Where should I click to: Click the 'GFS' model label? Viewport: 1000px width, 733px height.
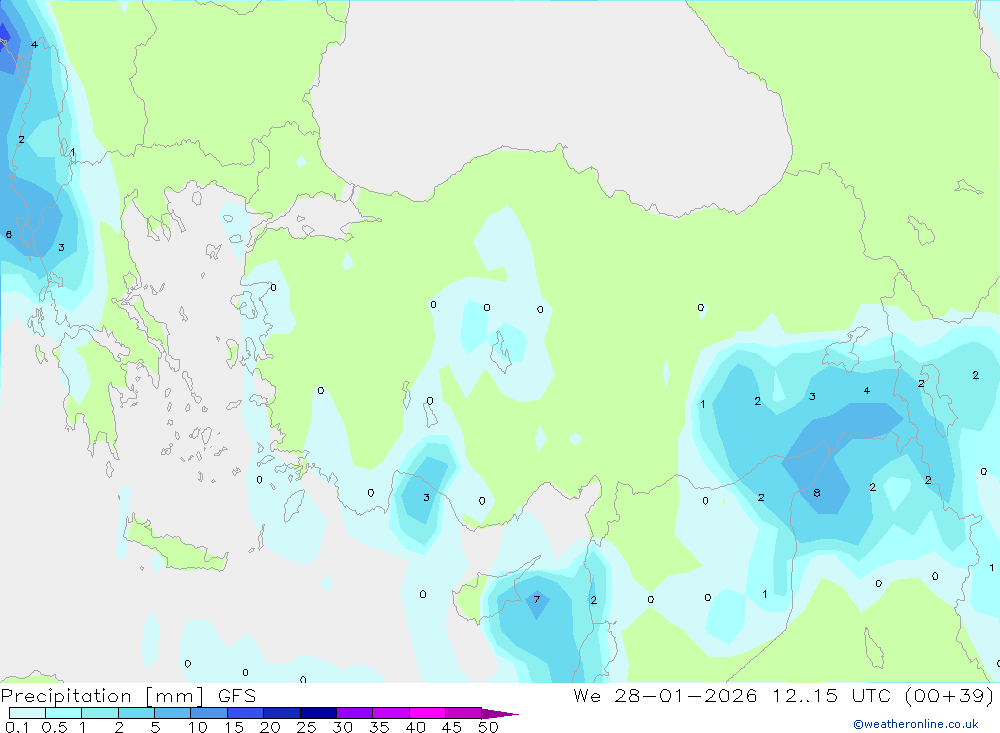pyautogui.click(x=237, y=695)
